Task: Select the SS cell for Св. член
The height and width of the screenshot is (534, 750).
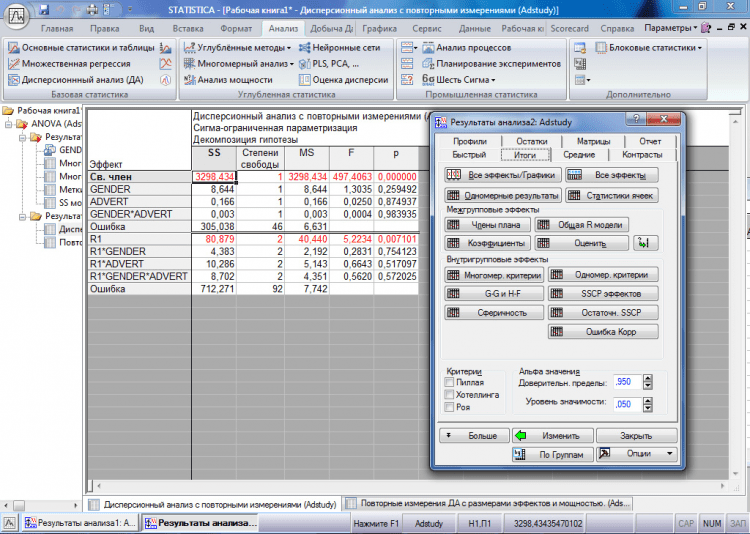Action: pyautogui.click(x=214, y=177)
